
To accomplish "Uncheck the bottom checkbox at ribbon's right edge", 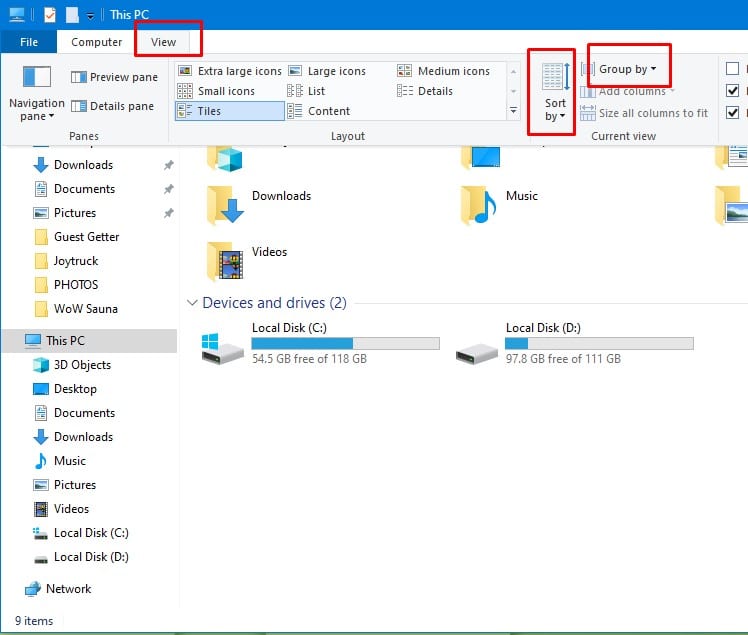I will tap(733, 113).
